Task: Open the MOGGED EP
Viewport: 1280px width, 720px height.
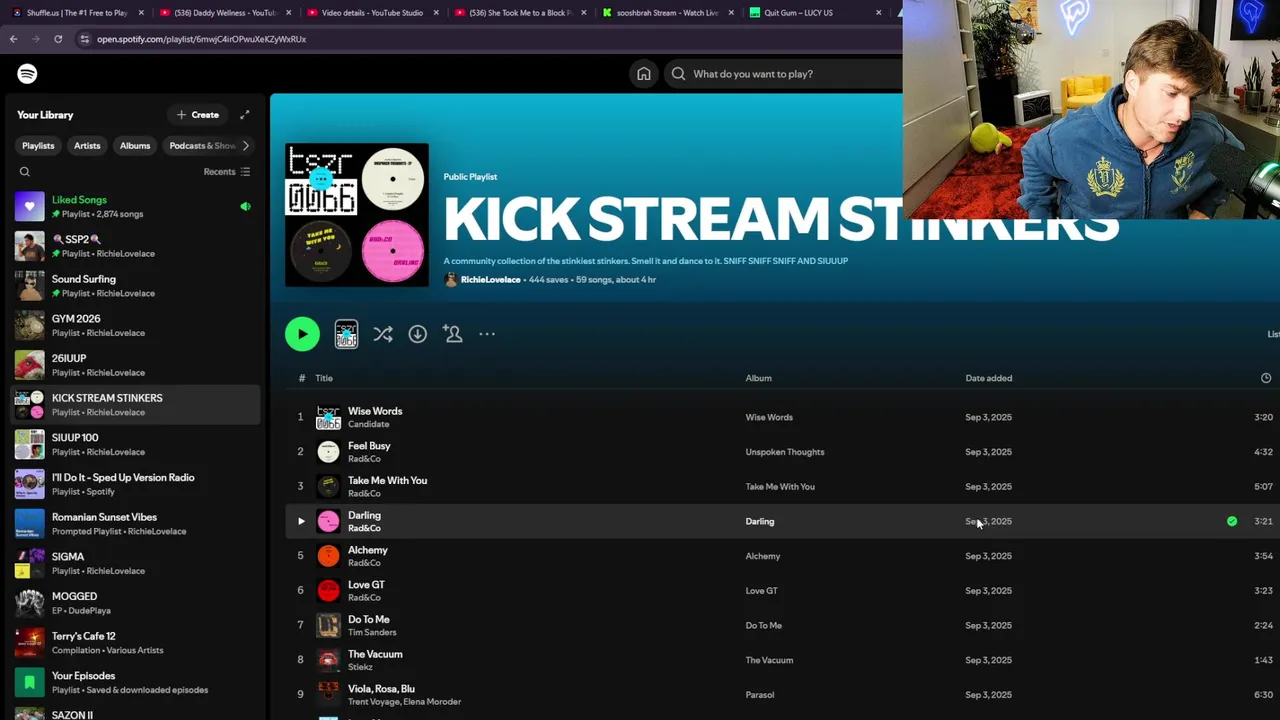Action: click(x=134, y=603)
